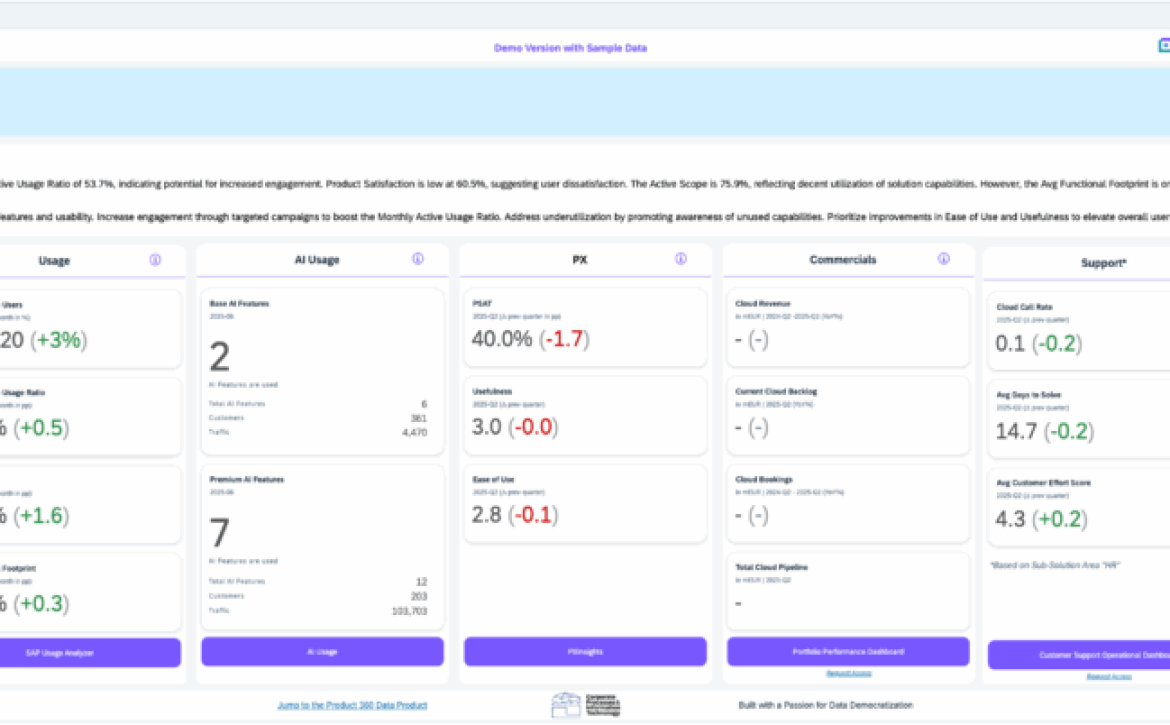Click Request Access under Portfolio Performance Dashboard
Image resolution: width=1170 pixels, height=725 pixels.
coord(848,673)
